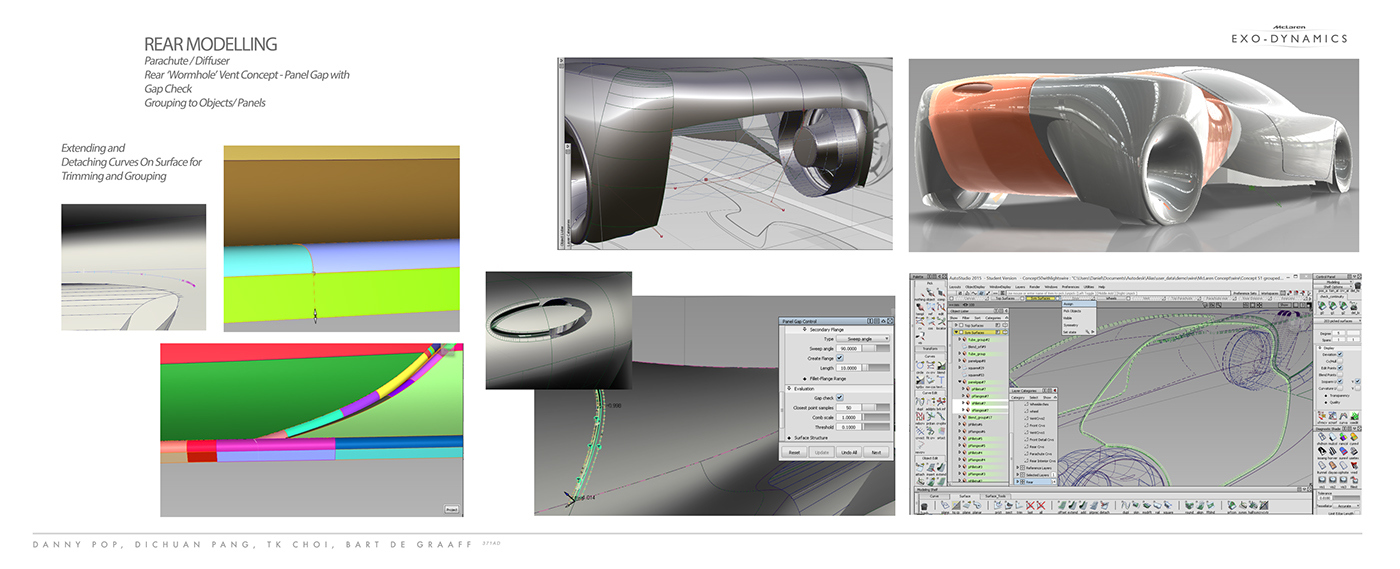Apply the rancol diagnostic shade
This screenshot has width=1400, height=569.
1344,438
